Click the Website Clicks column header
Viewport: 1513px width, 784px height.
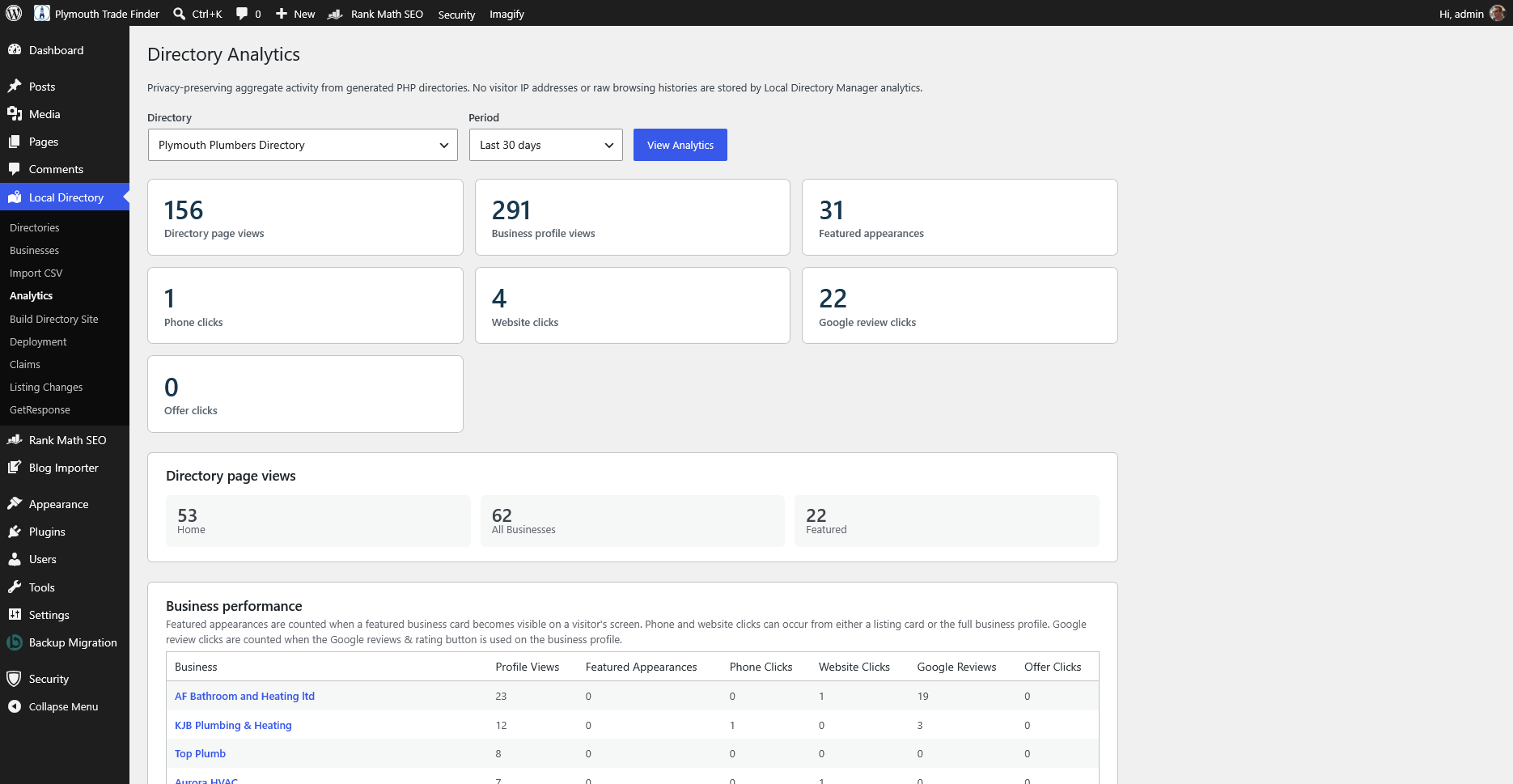pyautogui.click(x=854, y=667)
